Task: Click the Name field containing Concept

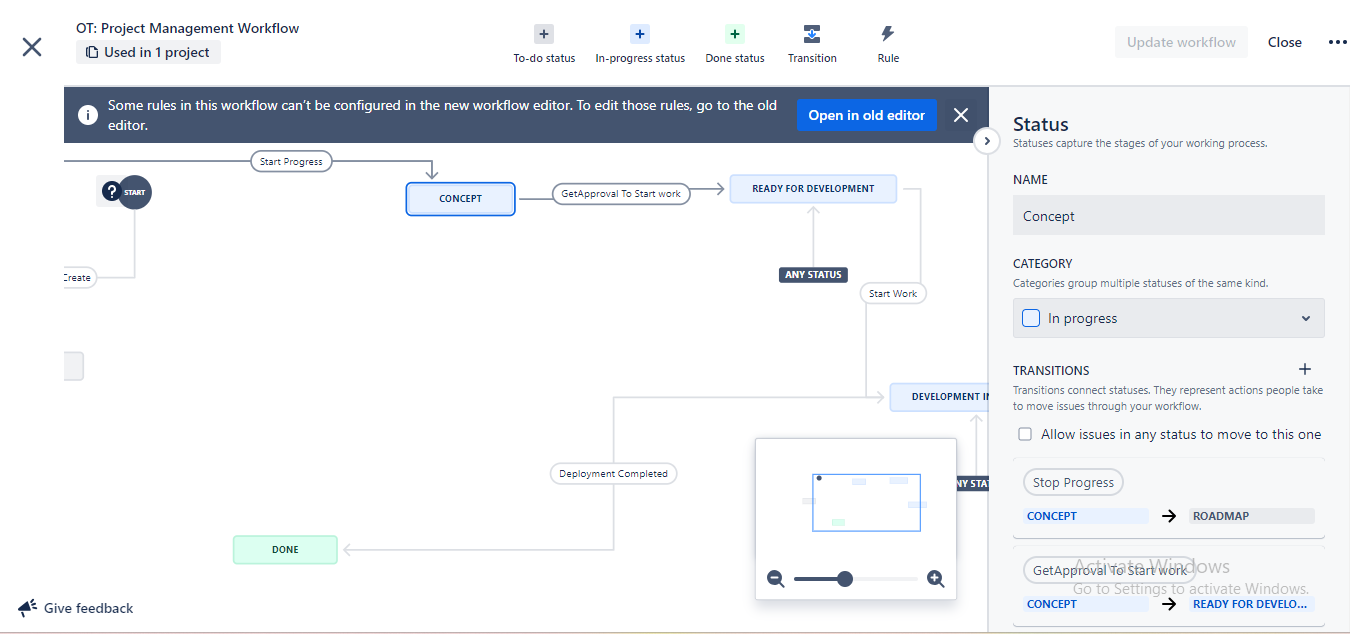Action: coord(1168,215)
